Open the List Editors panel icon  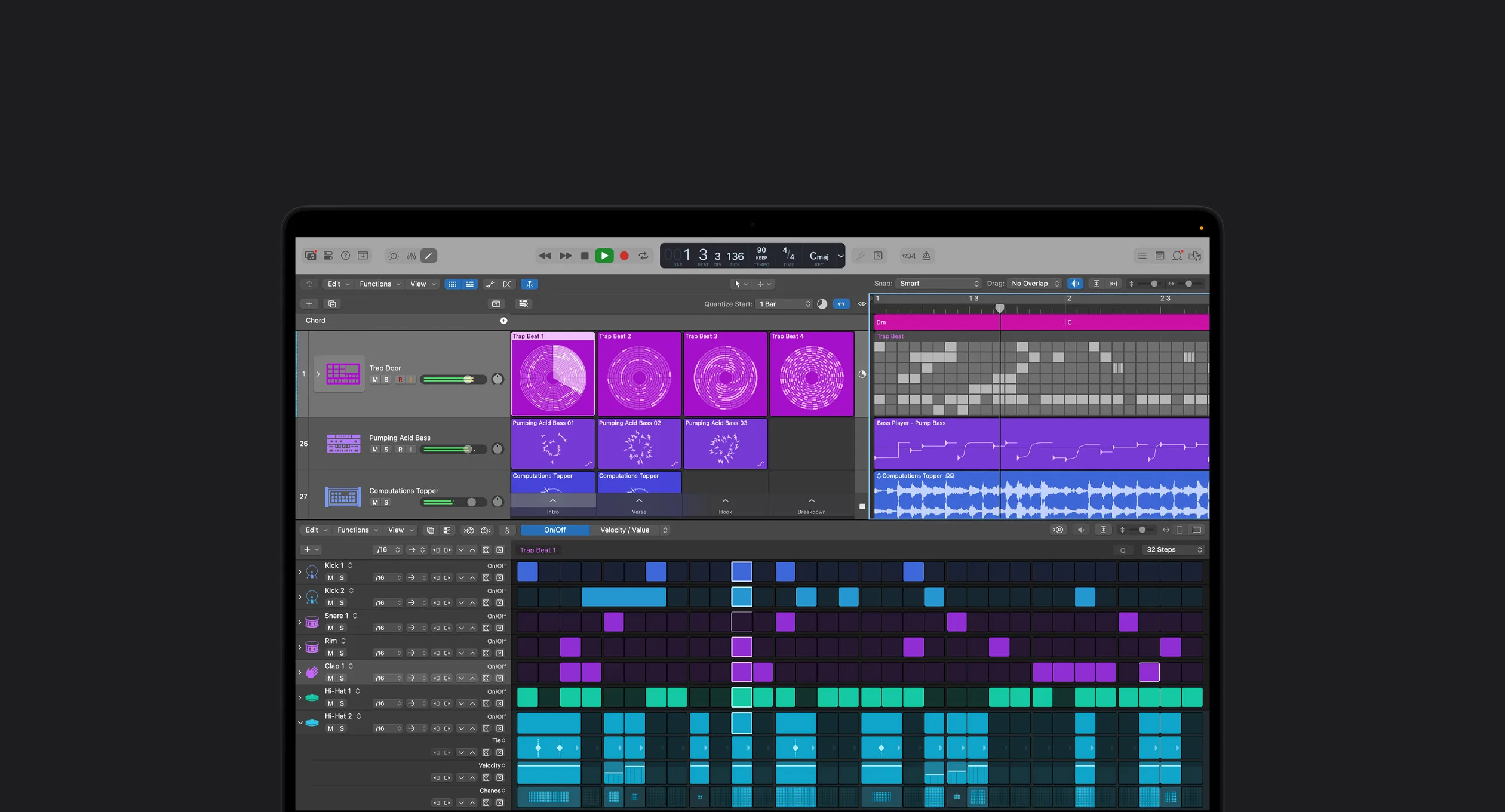click(1141, 256)
